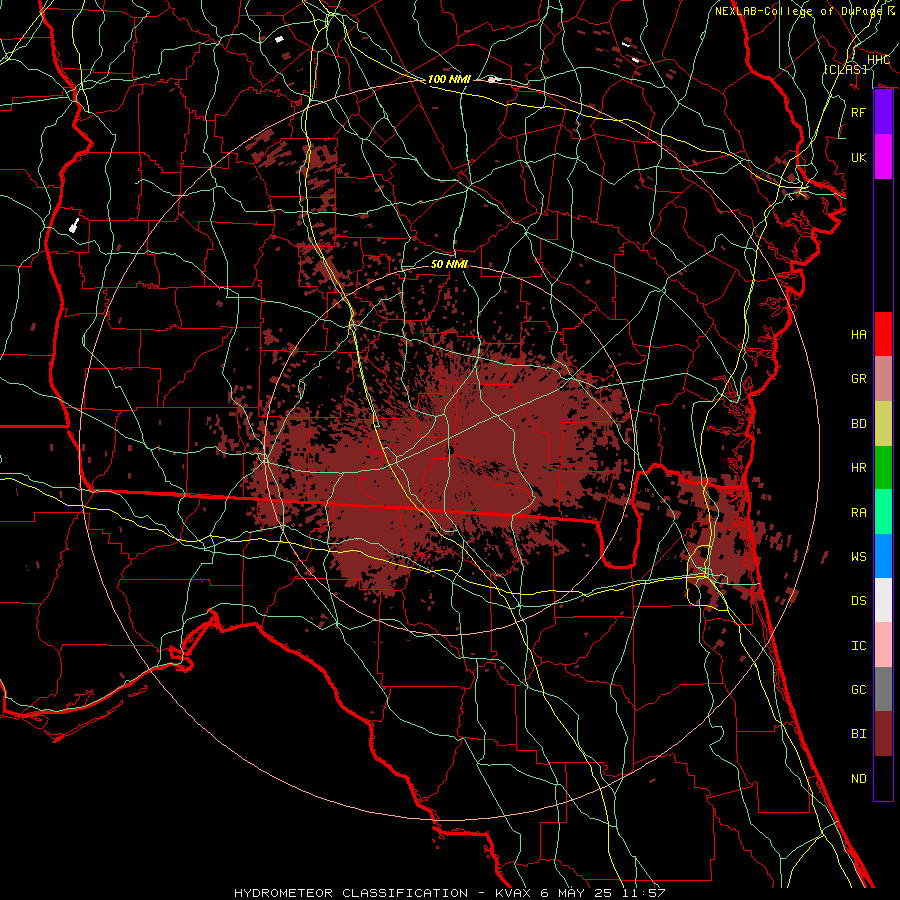The image size is (900, 900).
Task: Click the 50 NMI range ring label
Action: 449,264
